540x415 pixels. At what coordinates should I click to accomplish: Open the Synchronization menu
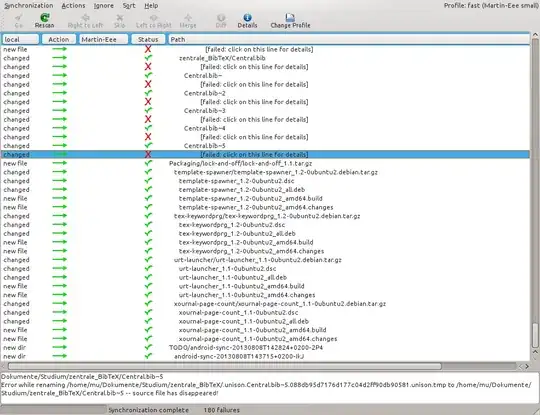29,6
